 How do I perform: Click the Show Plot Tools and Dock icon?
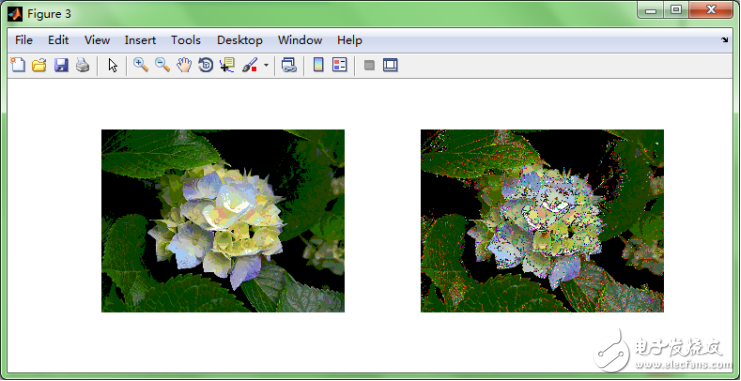tap(390, 65)
